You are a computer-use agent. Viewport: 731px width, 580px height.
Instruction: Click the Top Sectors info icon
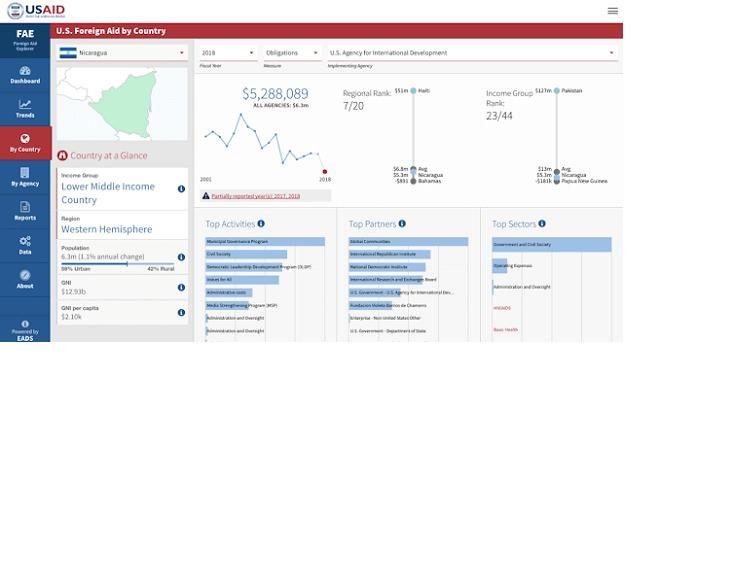pyautogui.click(x=542, y=224)
